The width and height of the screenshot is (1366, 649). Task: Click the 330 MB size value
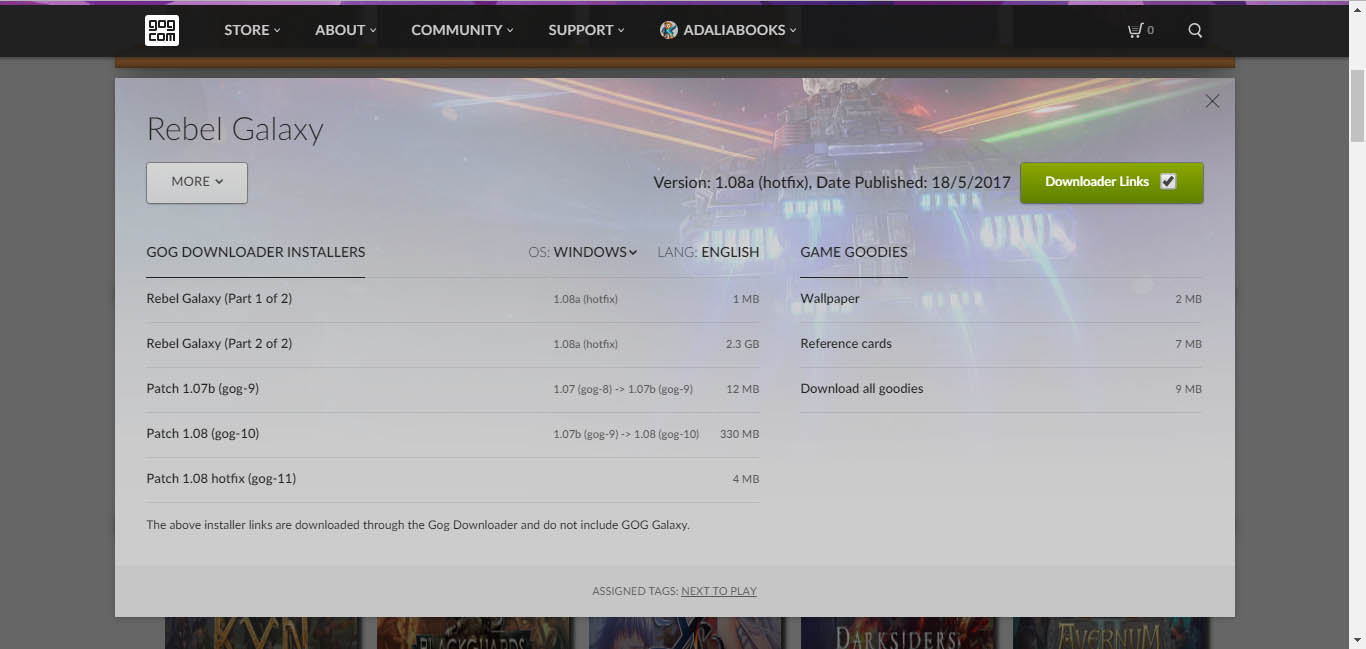pos(739,434)
